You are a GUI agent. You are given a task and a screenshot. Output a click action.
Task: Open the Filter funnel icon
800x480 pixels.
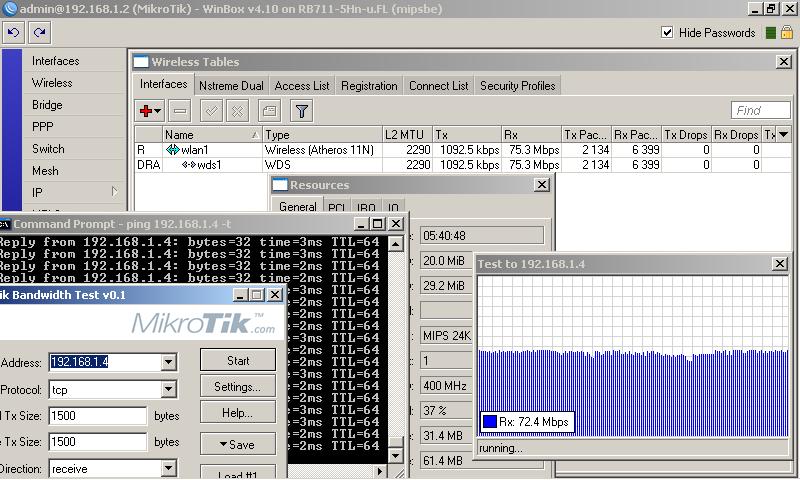pos(301,111)
